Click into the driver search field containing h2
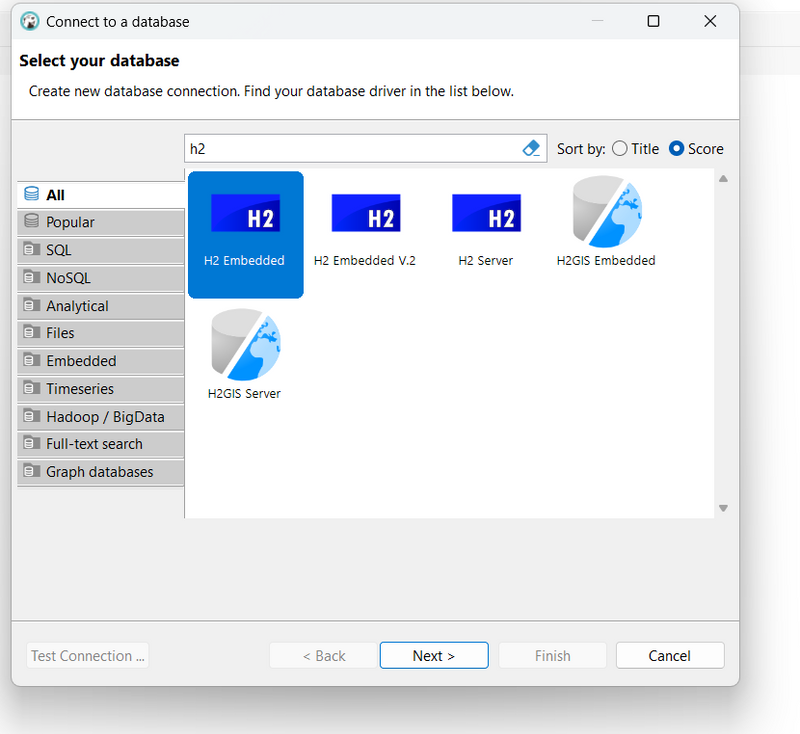This screenshot has height=734, width=800. click(x=365, y=148)
